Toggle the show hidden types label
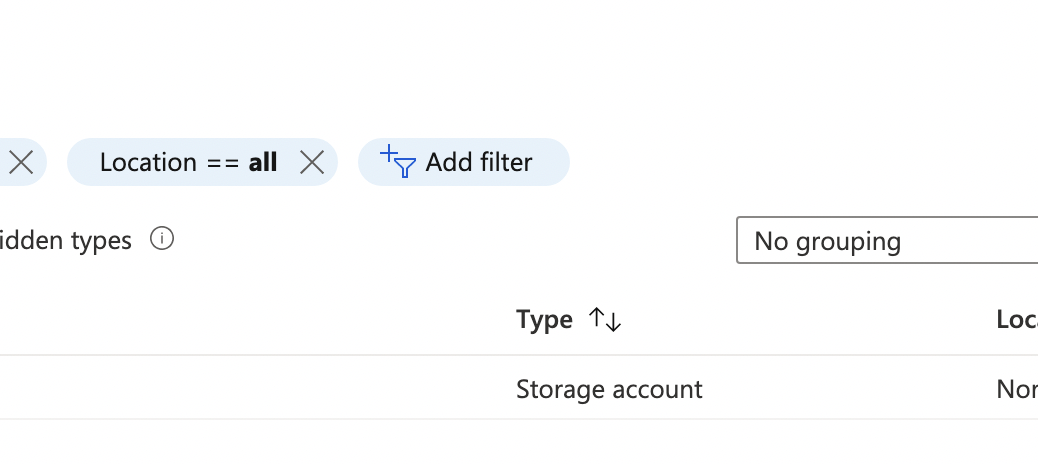The height and width of the screenshot is (464, 1038). click(x=65, y=240)
